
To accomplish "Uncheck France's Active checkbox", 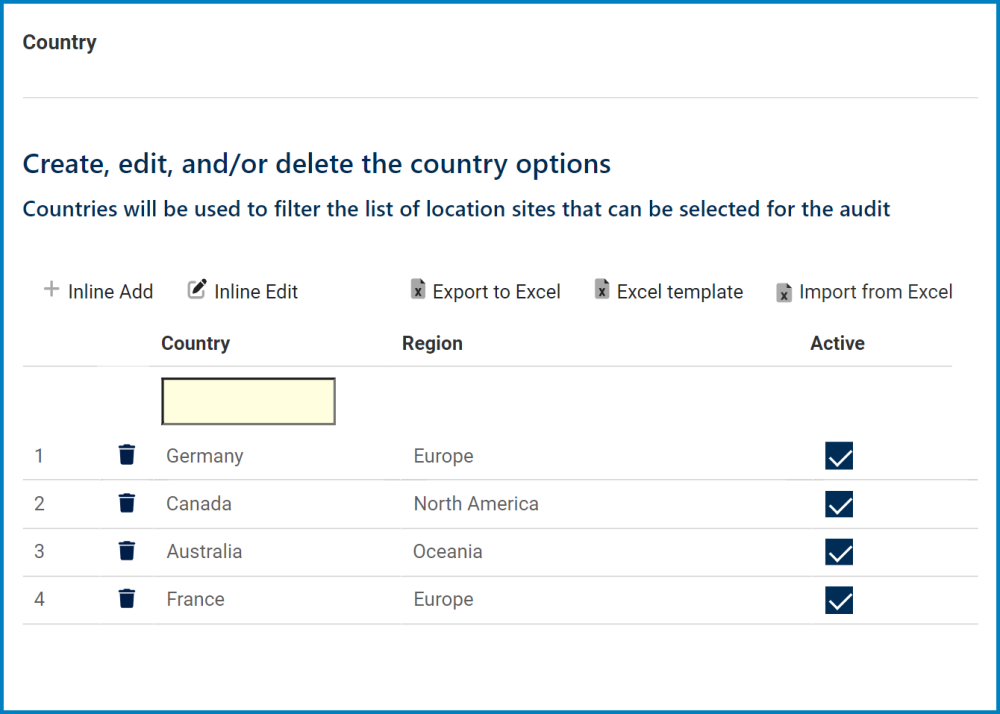I will [x=839, y=600].
